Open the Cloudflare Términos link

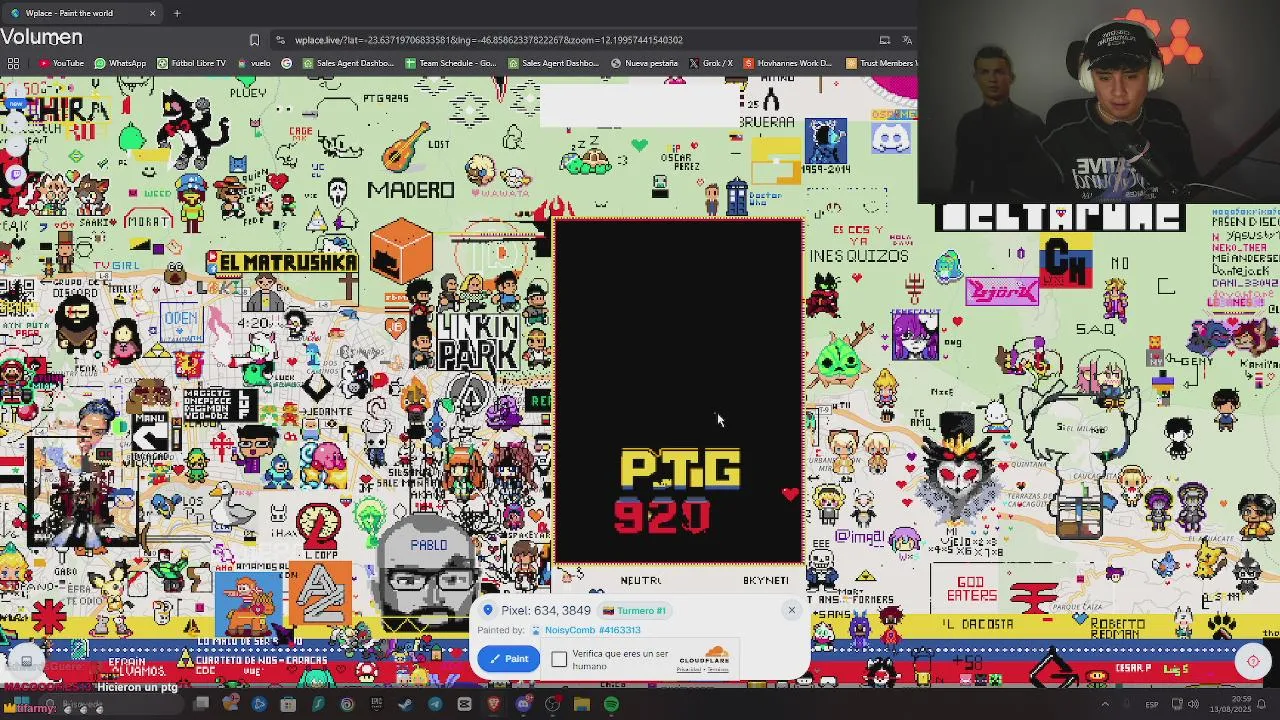tap(717, 669)
